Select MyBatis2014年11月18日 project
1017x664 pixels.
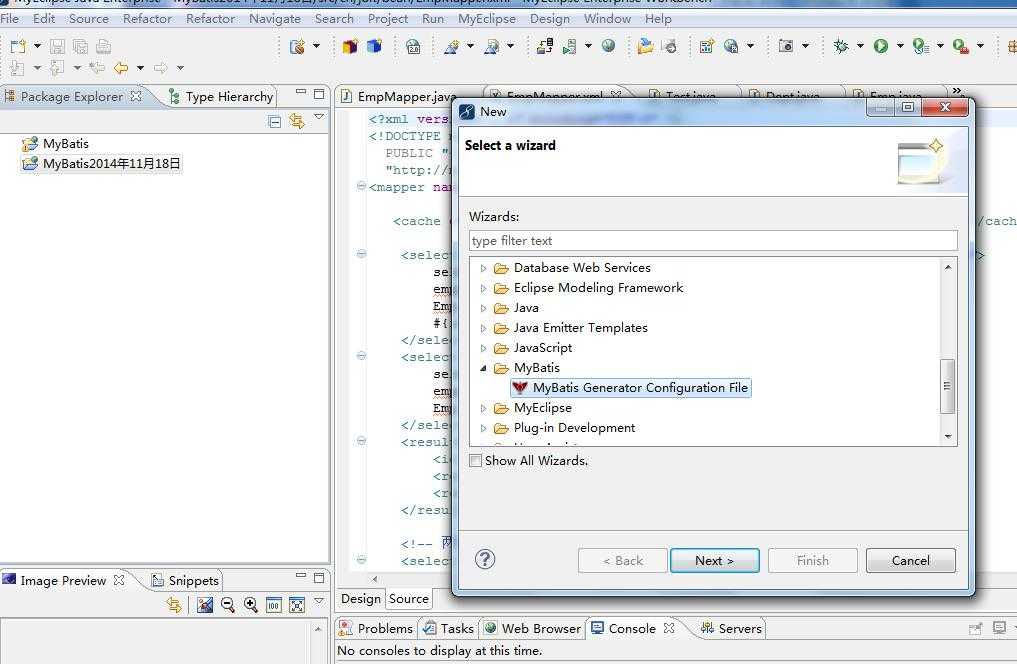click(x=101, y=163)
